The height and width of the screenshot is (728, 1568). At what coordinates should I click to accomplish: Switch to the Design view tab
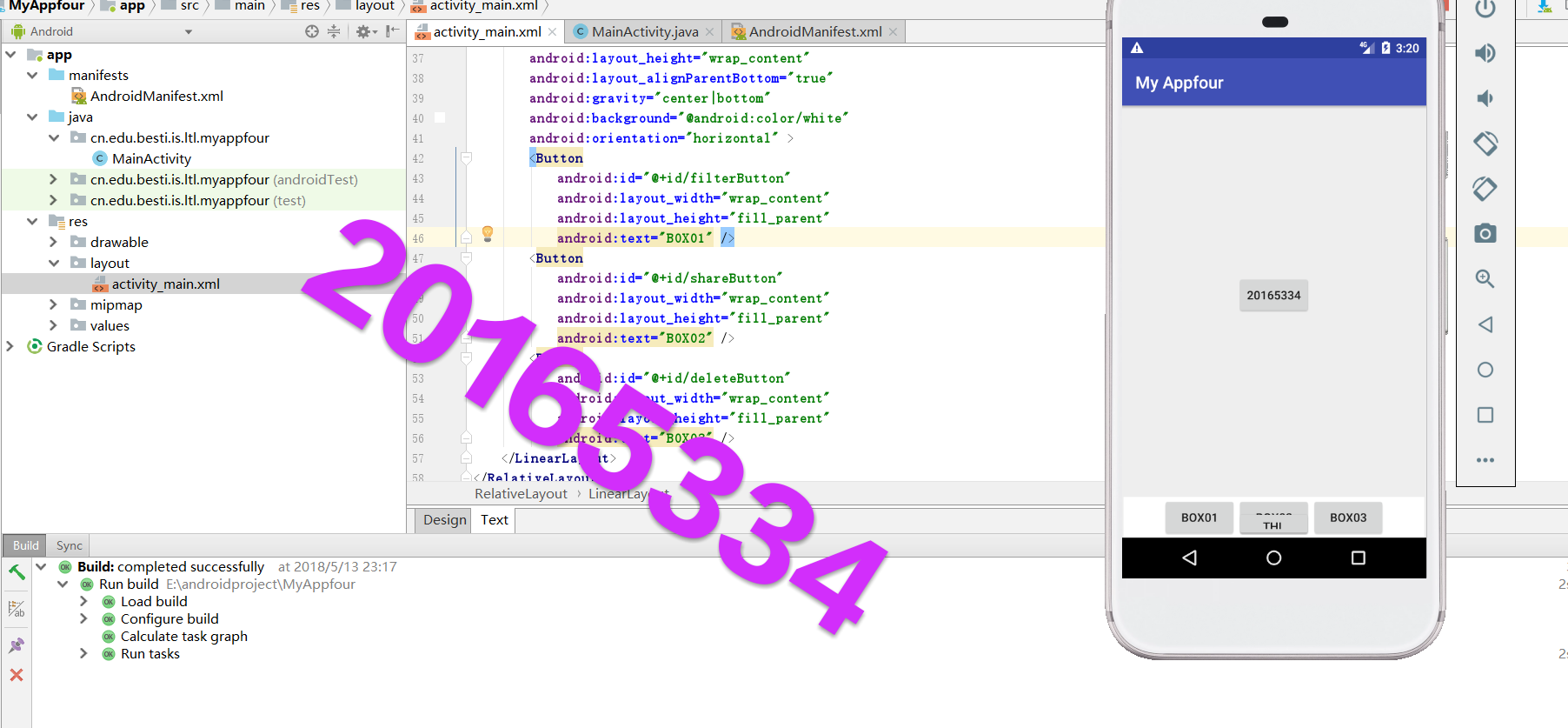[x=445, y=519]
